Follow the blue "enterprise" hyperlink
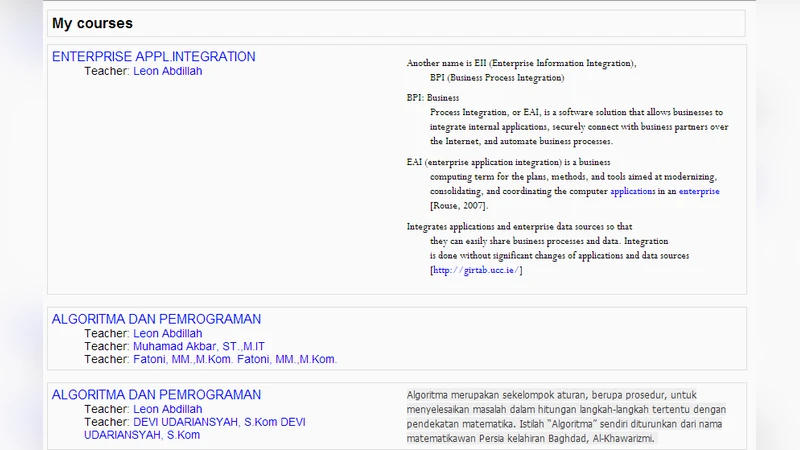 click(x=699, y=191)
